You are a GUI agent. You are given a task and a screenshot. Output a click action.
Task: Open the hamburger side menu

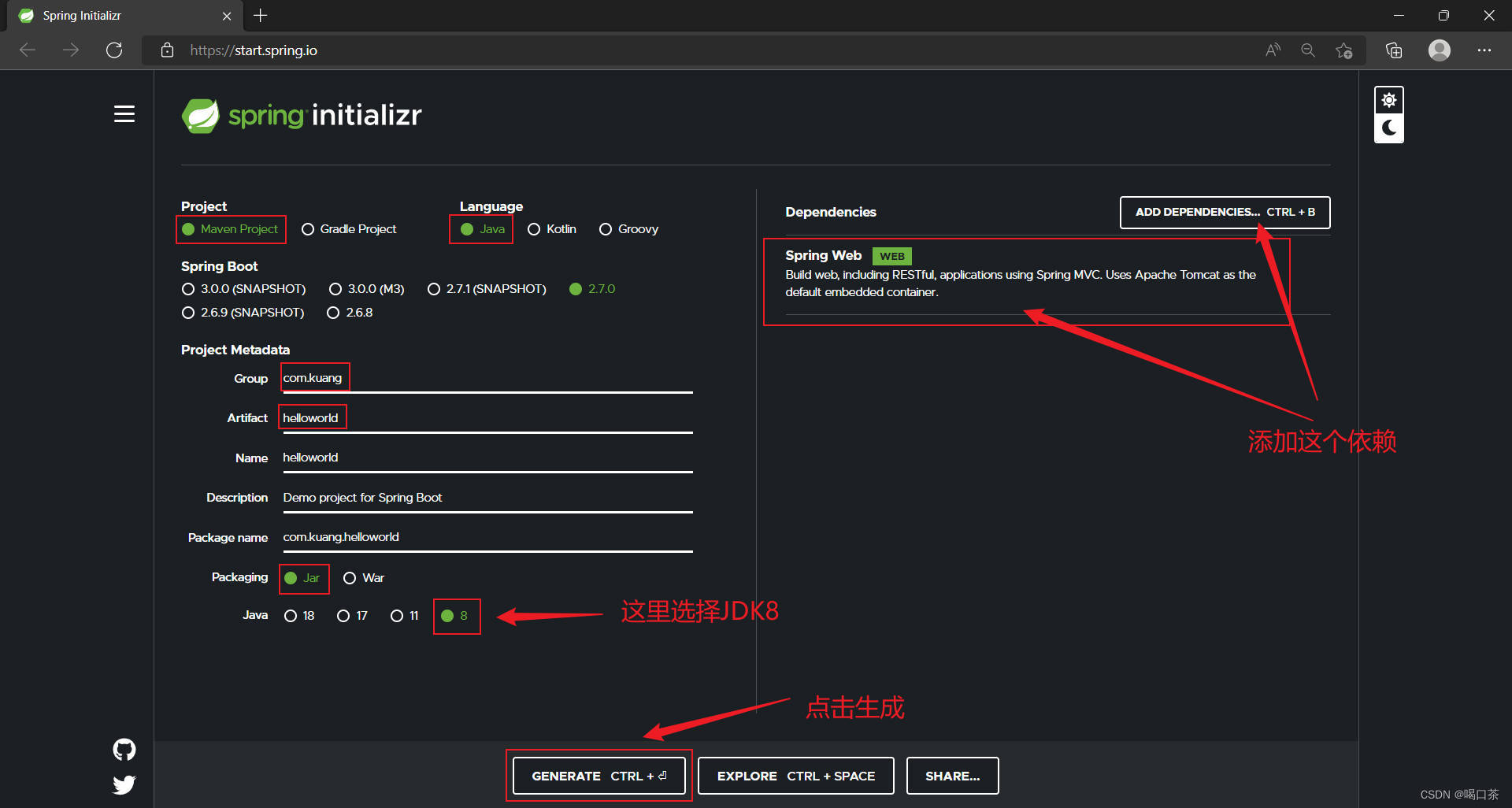(124, 114)
